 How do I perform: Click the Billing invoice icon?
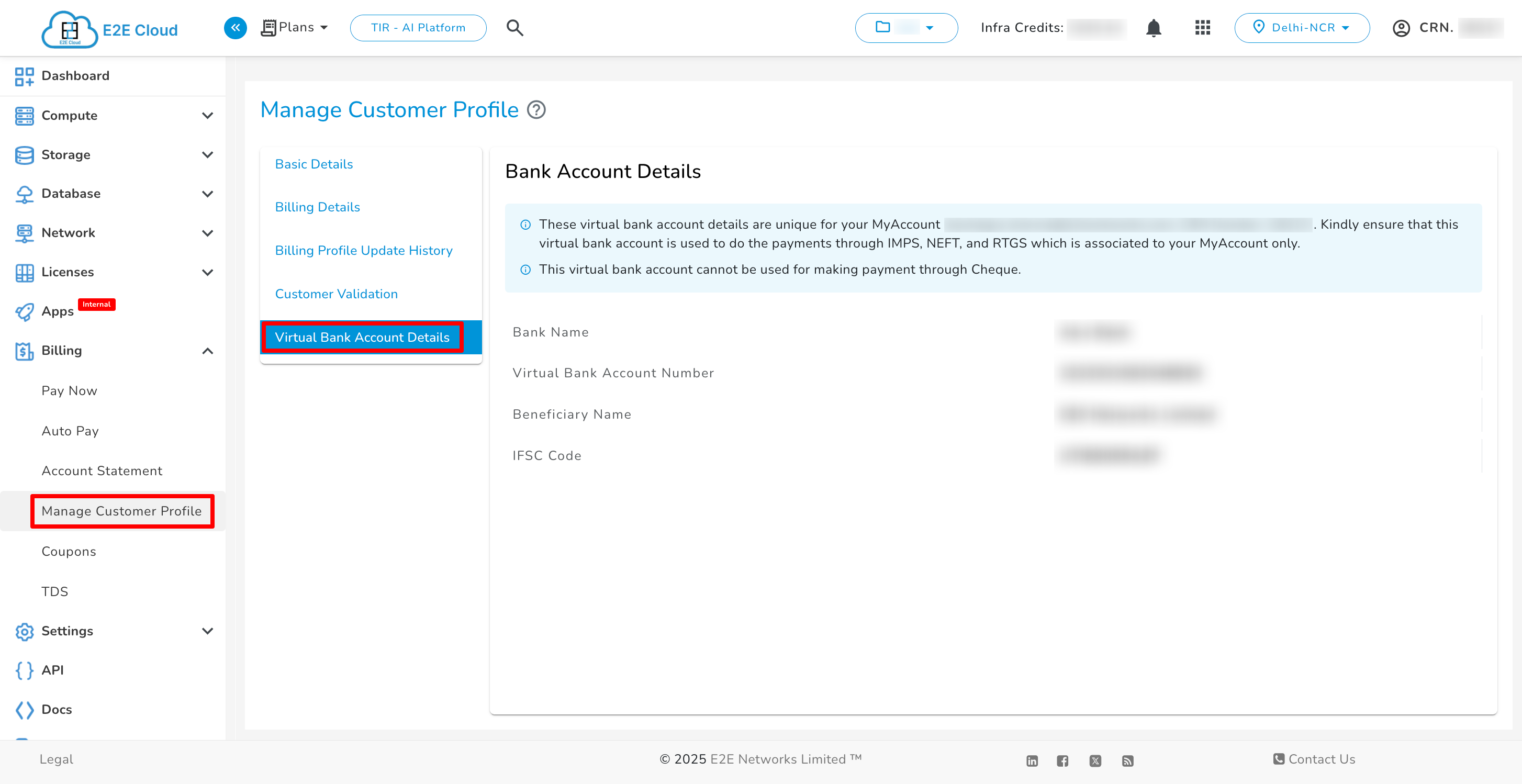click(x=24, y=351)
